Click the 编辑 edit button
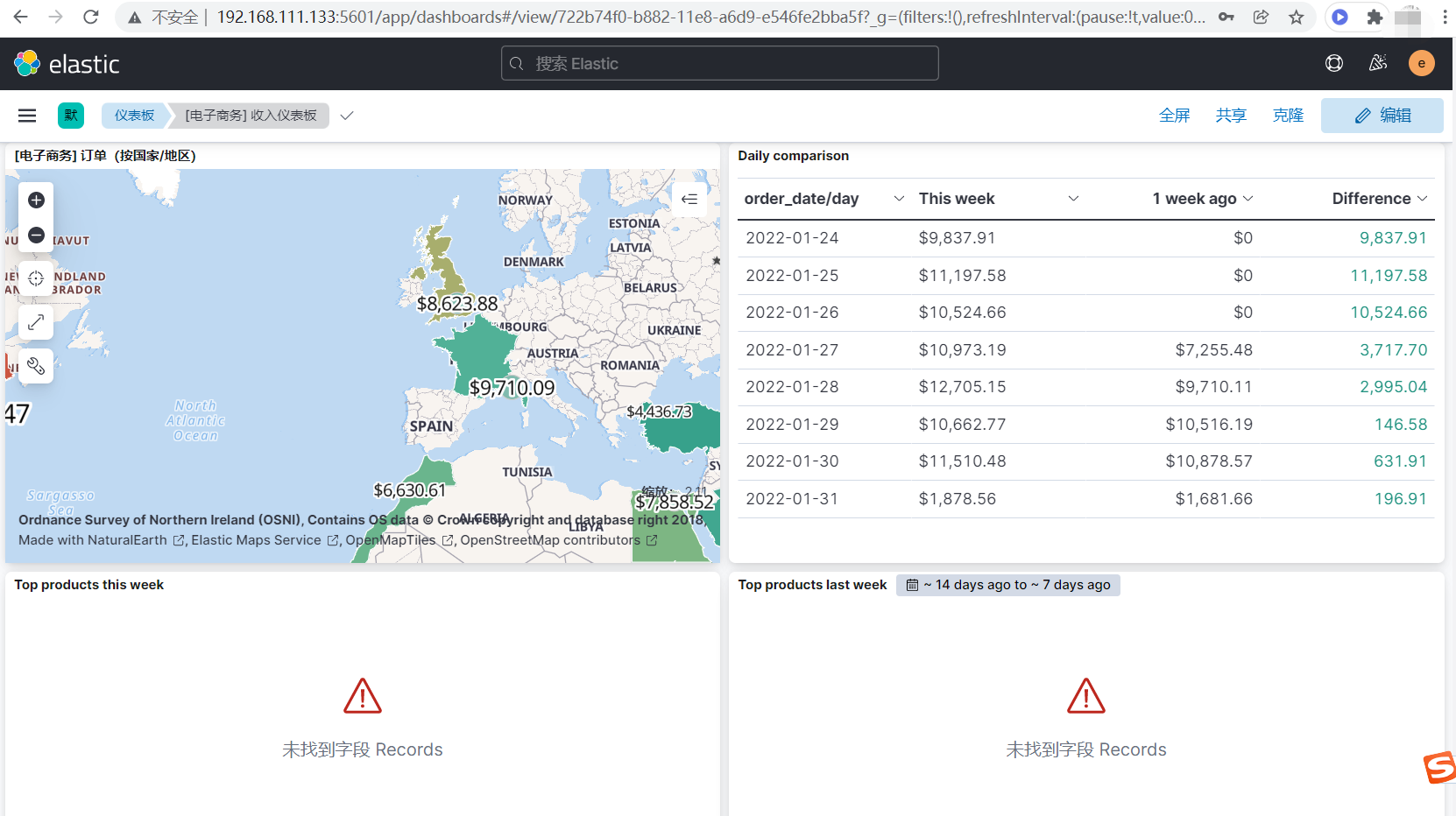This screenshot has width=1456, height=816. tap(1382, 116)
